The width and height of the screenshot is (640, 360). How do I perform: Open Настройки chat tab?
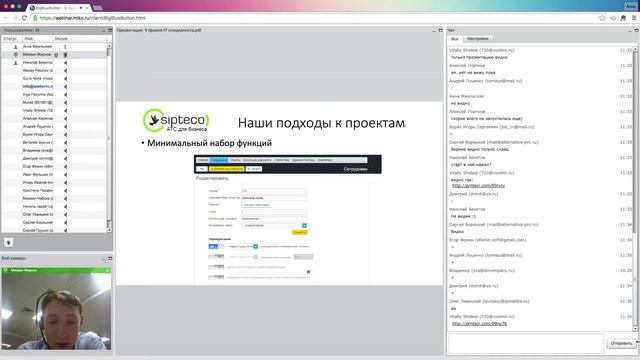click(477, 39)
